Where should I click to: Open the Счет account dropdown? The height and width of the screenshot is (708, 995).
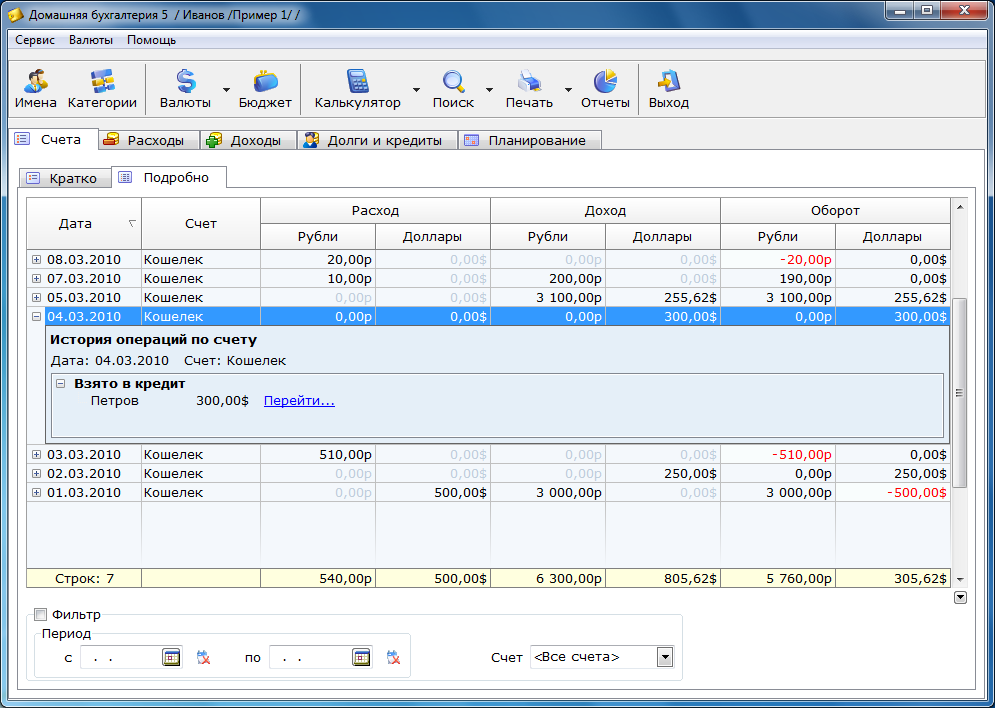coord(664,657)
